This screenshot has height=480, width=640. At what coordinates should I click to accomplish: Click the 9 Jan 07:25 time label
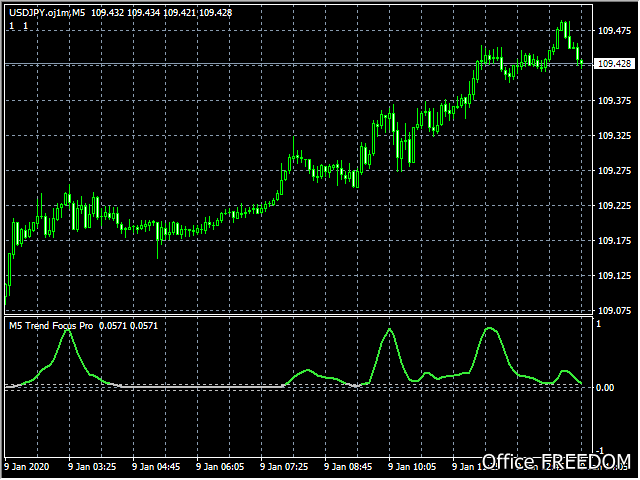(284, 467)
